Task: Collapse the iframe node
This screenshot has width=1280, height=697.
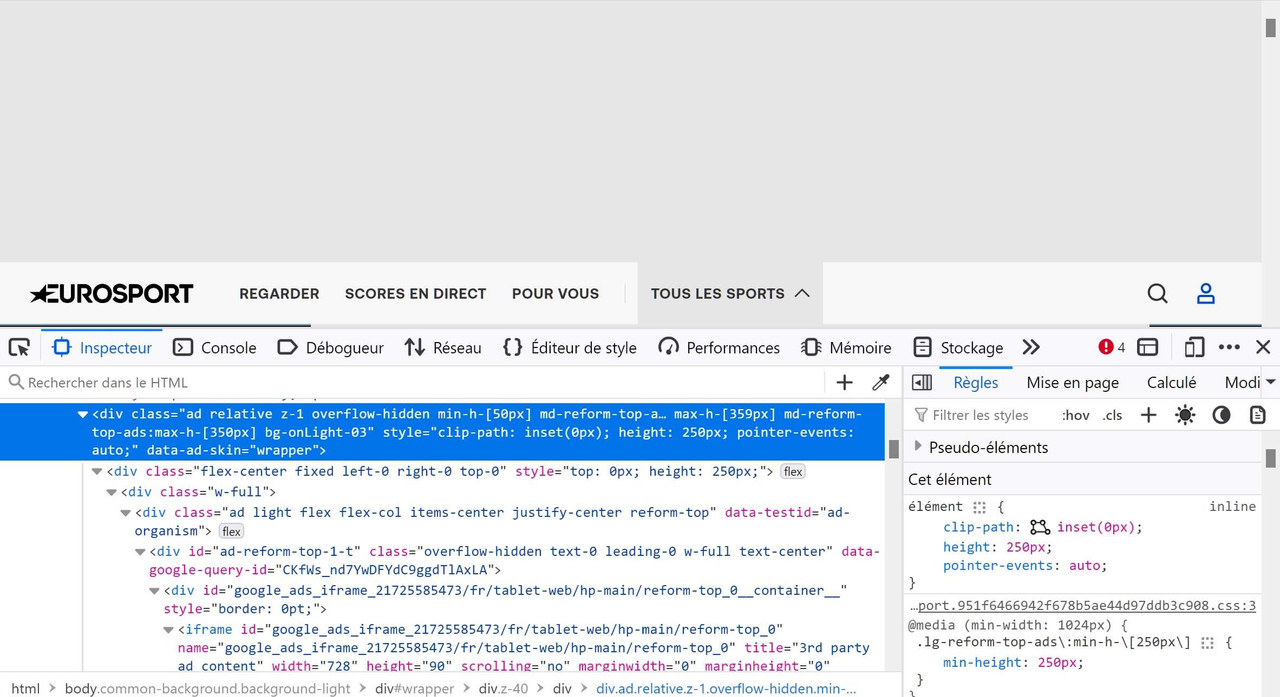Action: click(x=169, y=629)
